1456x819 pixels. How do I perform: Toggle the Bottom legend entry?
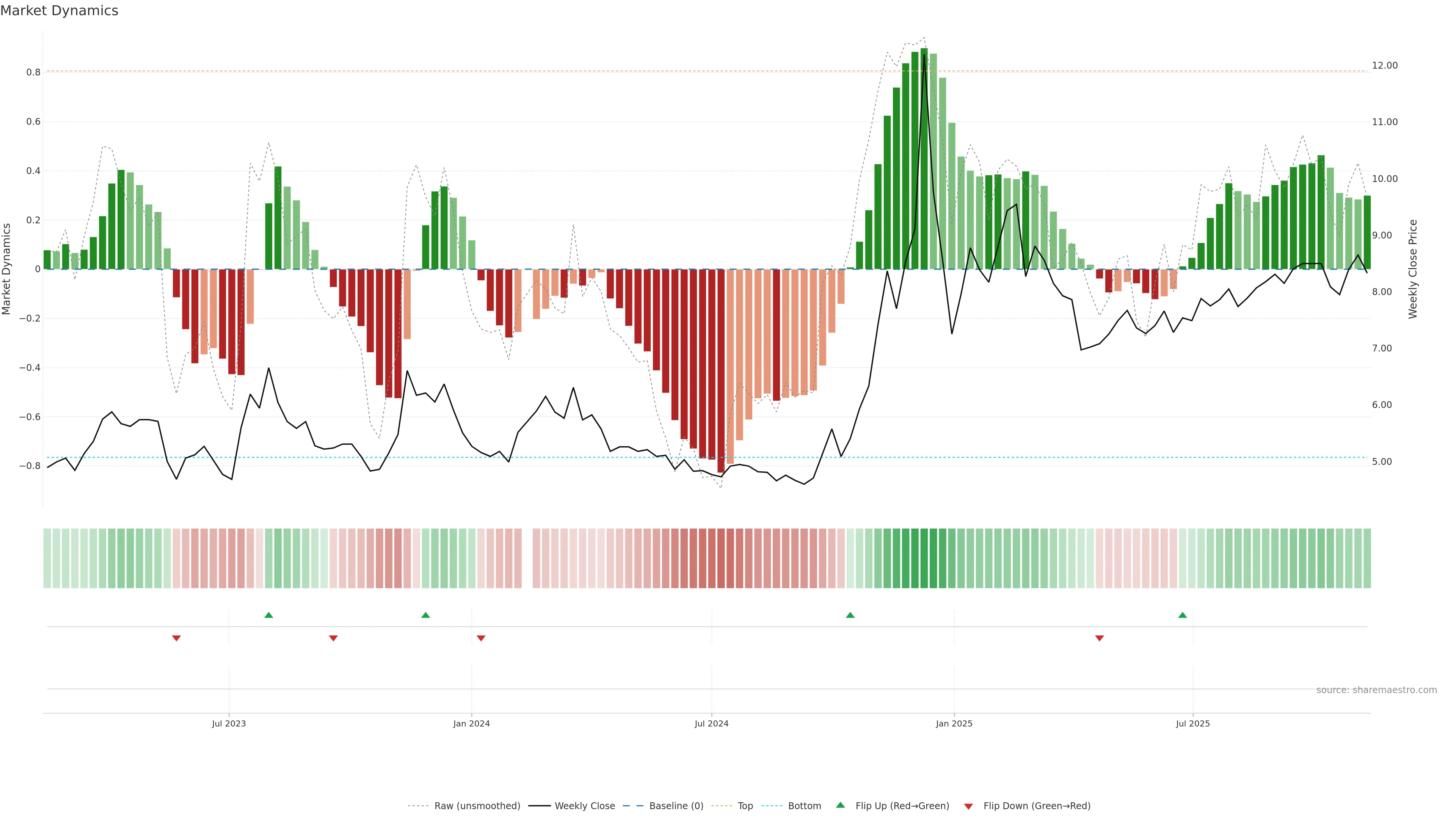(x=804, y=806)
